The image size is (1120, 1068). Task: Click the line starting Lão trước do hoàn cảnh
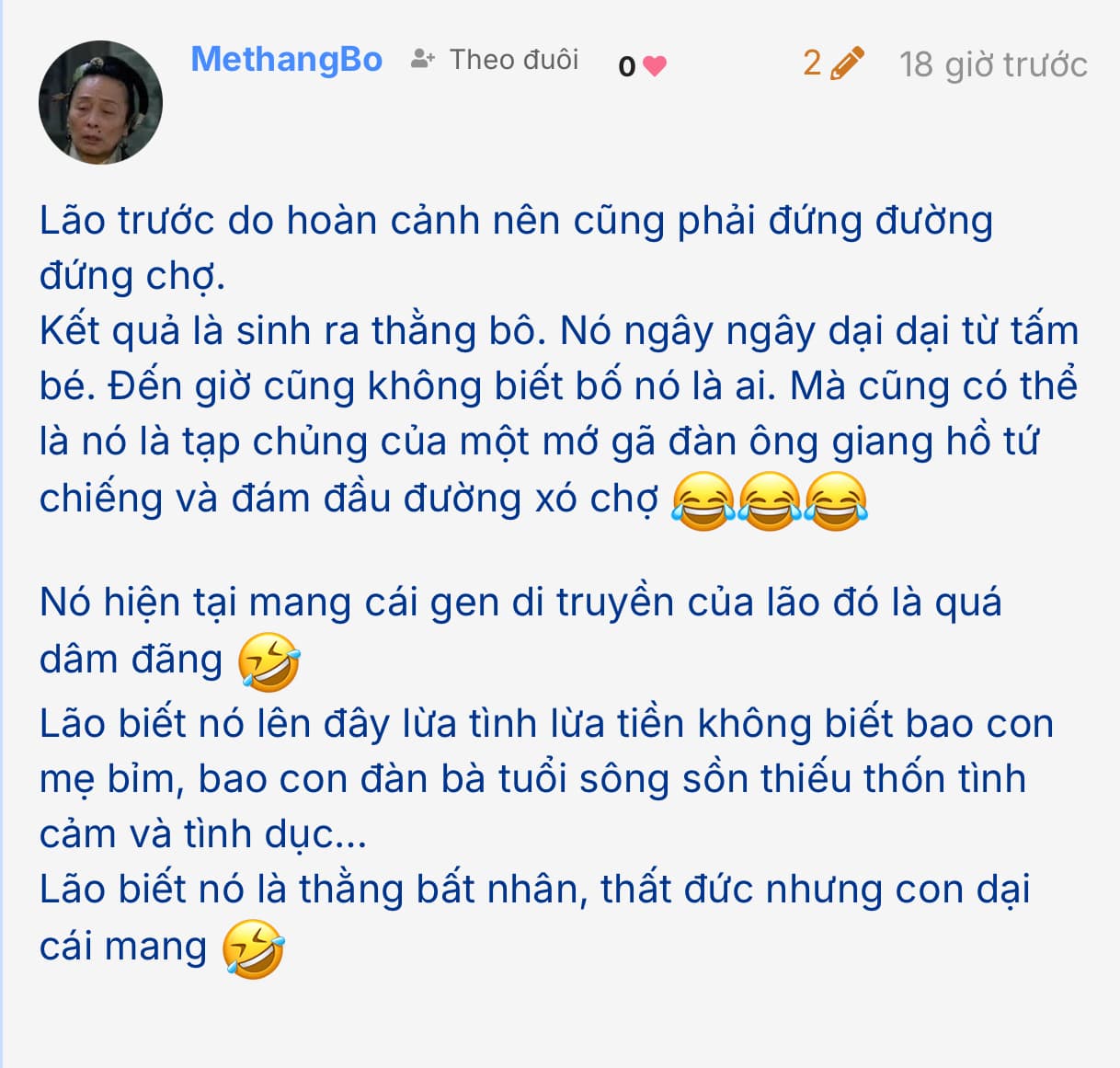pos(516,222)
